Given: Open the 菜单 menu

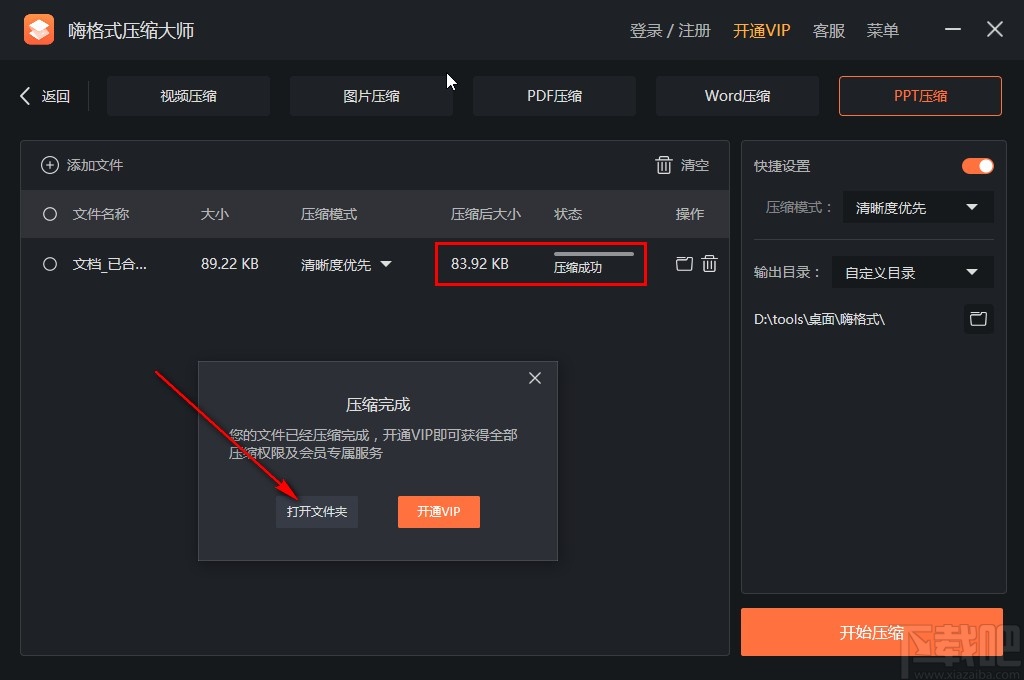Looking at the screenshot, I should tap(882, 31).
